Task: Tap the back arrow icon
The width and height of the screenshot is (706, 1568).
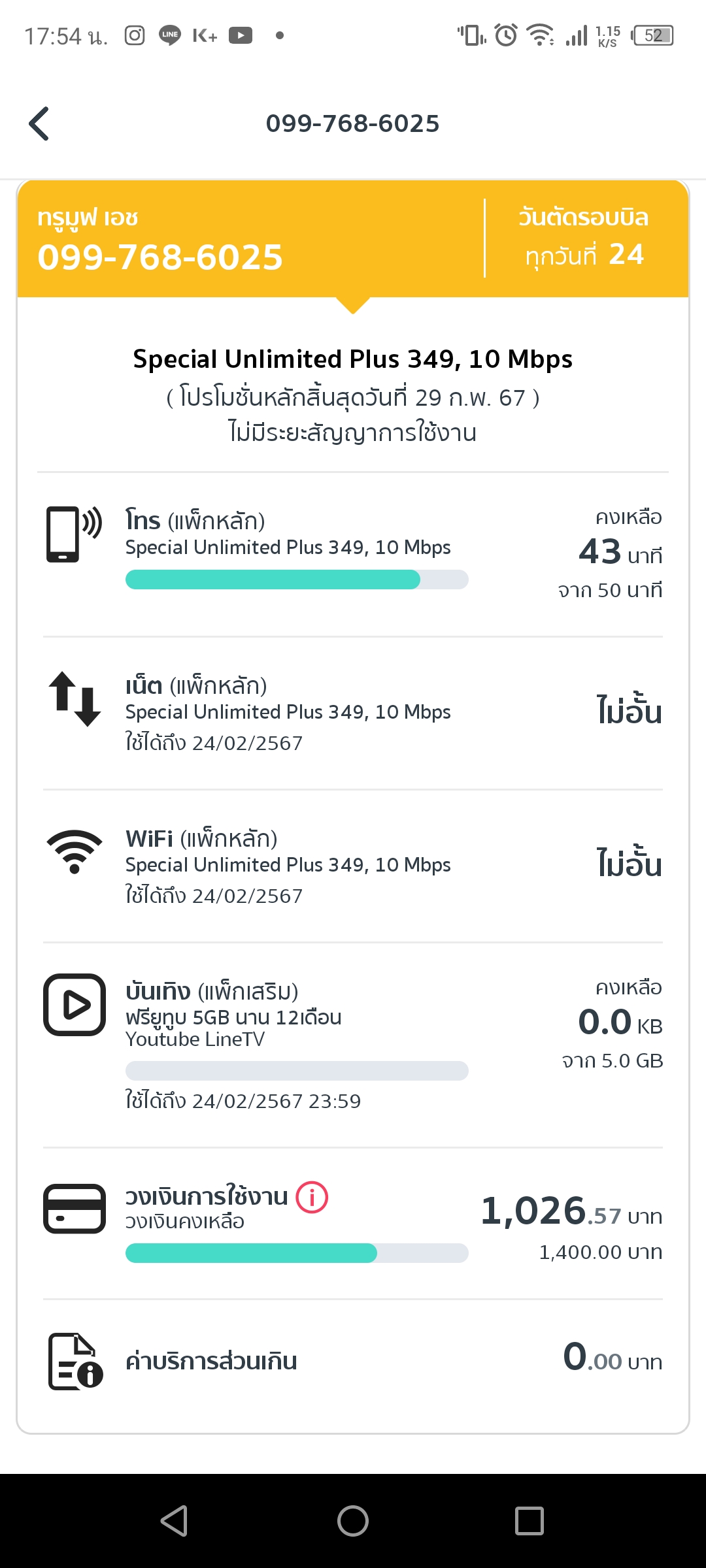Action: 39,123
